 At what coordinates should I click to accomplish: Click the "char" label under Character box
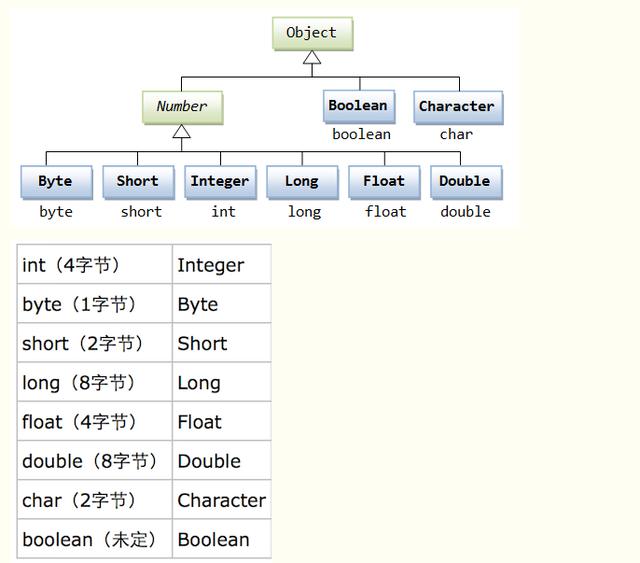[x=456, y=134]
